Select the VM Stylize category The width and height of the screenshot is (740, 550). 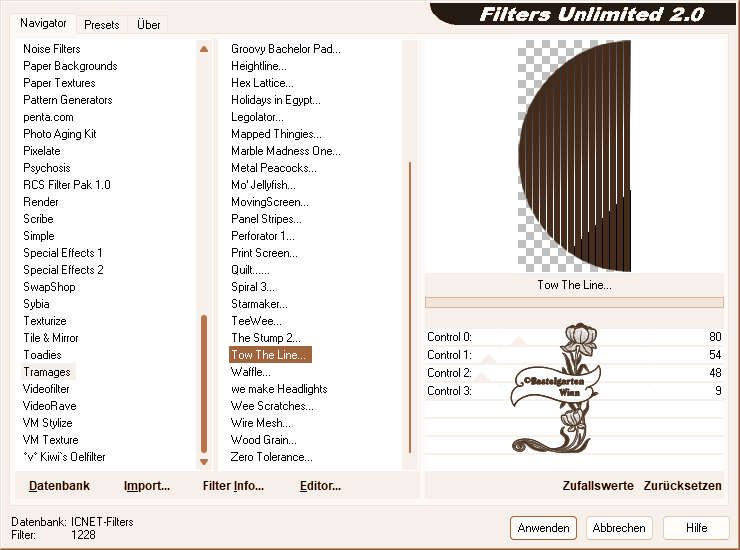48,423
